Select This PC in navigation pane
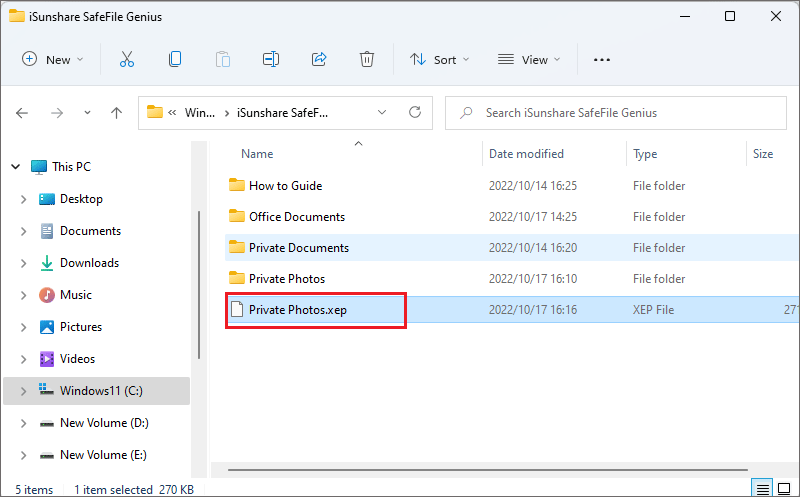This screenshot has height=497, width=800. [71, 167]
